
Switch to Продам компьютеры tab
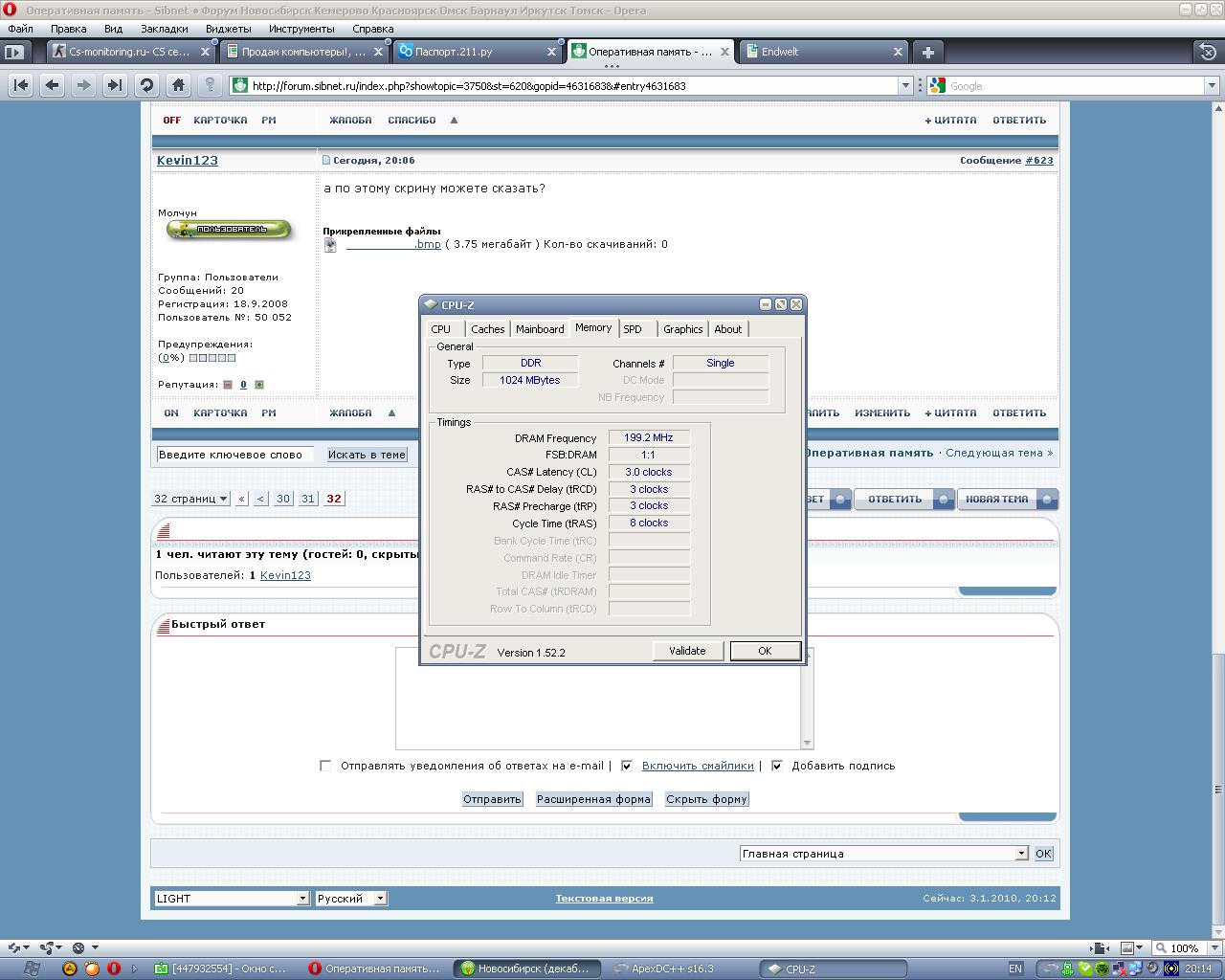point(306,52)
